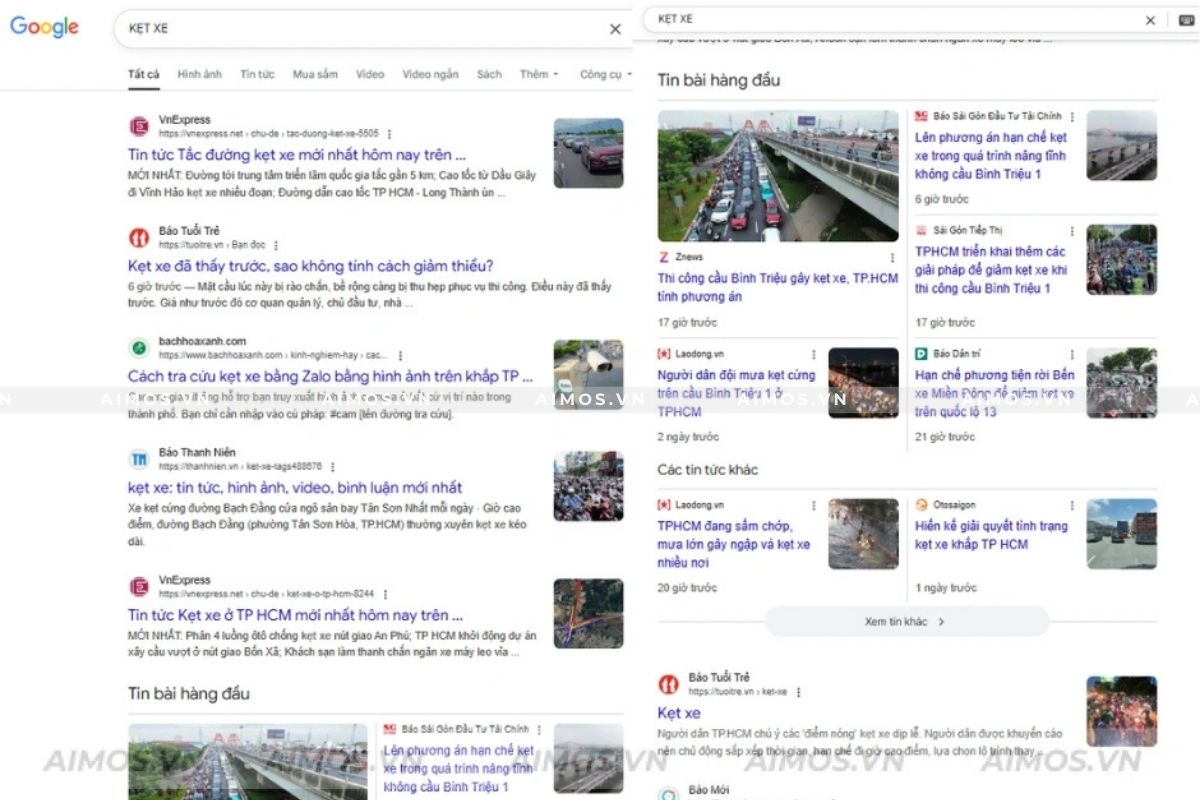Clear the search box beside the Google logo
The image size is (1200, 800).
click(x=615, y=29)
